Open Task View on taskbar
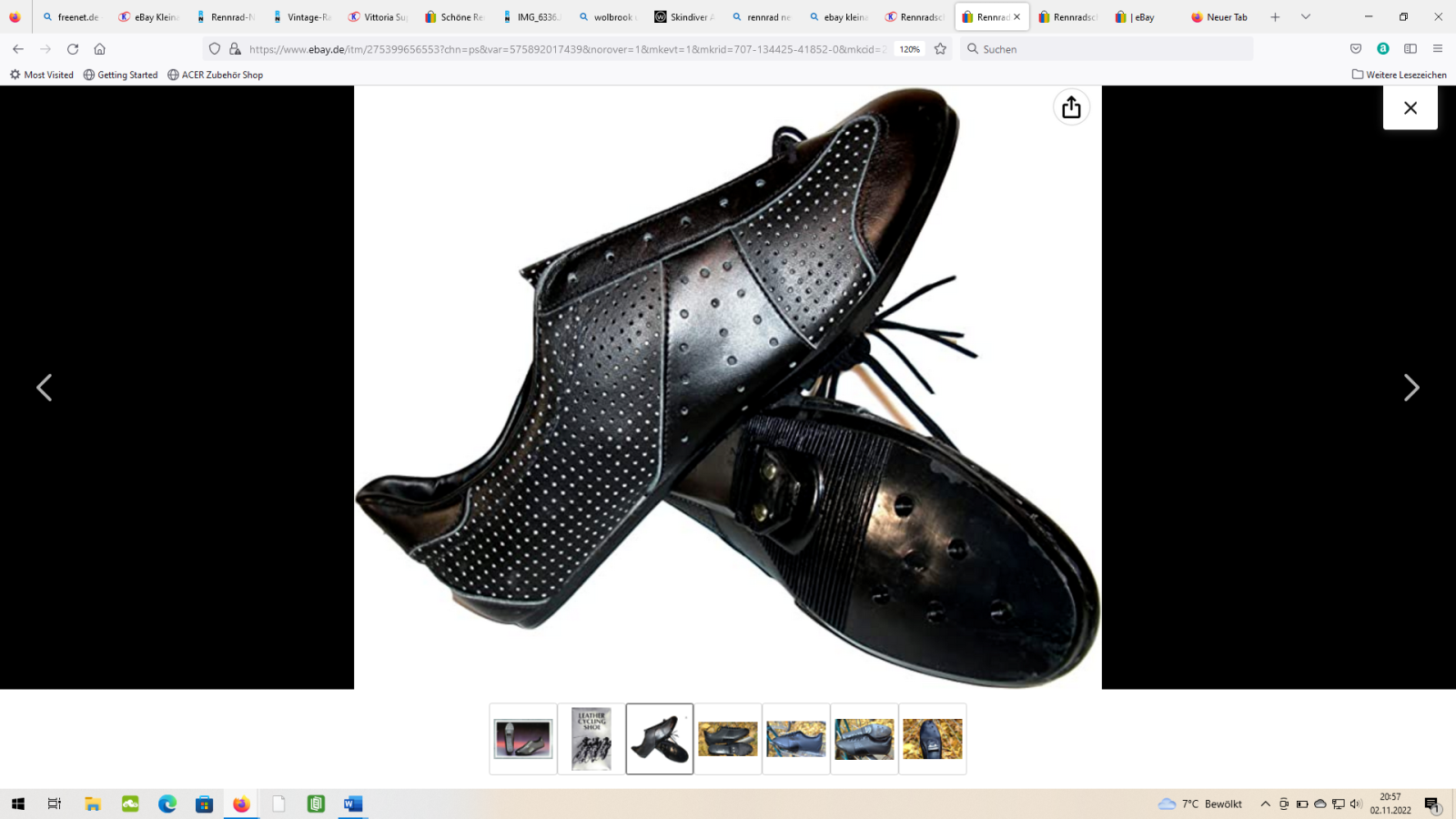Image resolution: width=1456 pixels, height=819 pixels. [55, 804]
